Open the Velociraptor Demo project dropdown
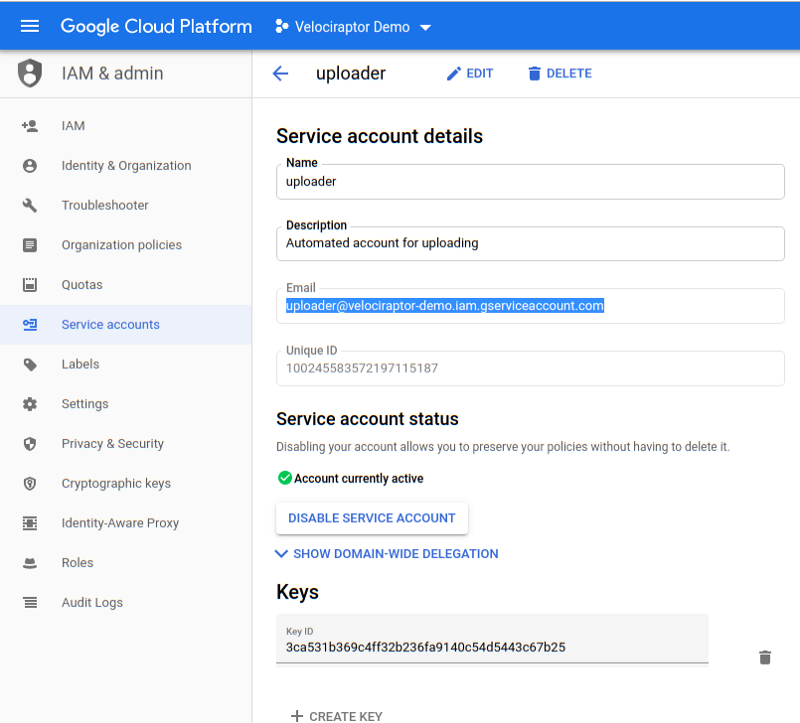 coord(353,27)
